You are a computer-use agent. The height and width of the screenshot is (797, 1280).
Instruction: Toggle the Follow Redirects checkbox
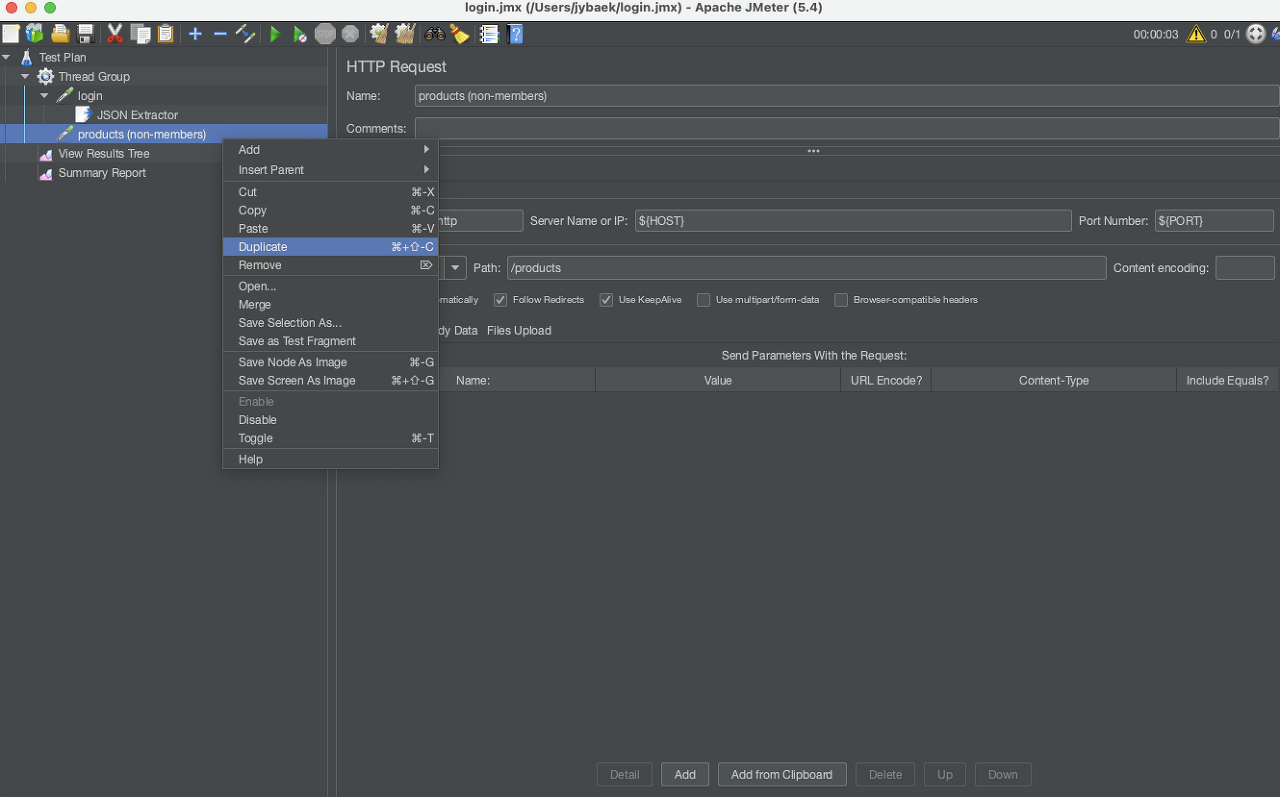(501, 300)
